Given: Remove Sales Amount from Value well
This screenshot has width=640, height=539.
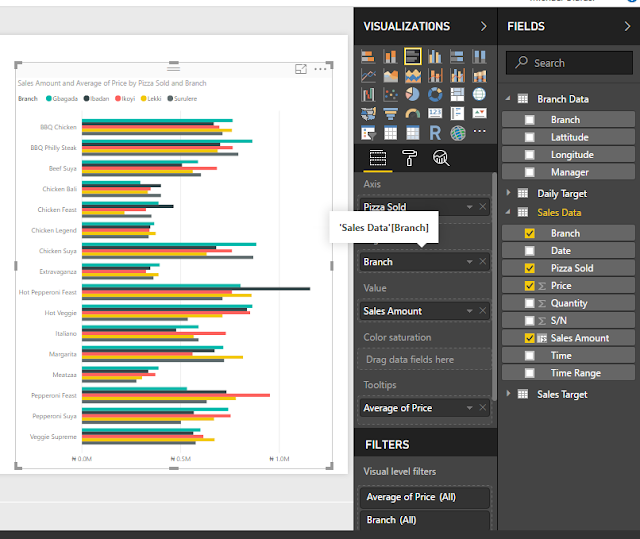Looking at the screenshot, I should click(482, 311).
